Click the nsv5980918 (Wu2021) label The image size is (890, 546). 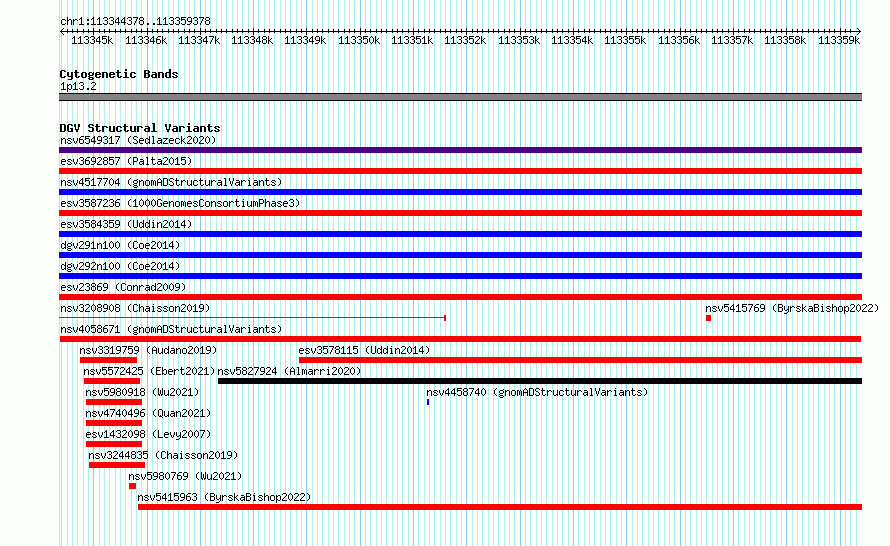point(142,392)
